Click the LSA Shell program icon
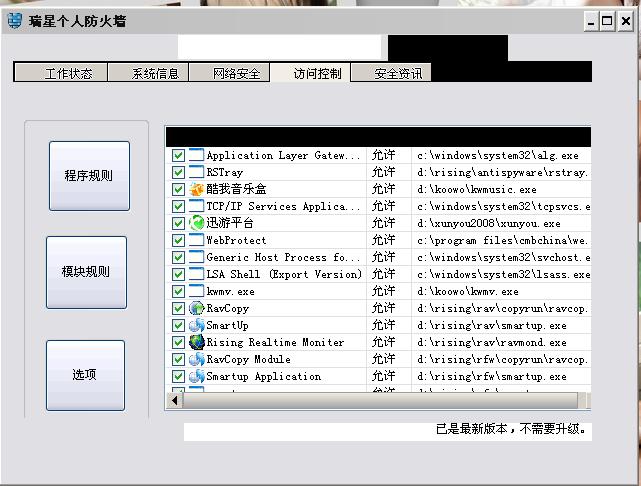This screenshot has width=641, height=486. [196, 274]
